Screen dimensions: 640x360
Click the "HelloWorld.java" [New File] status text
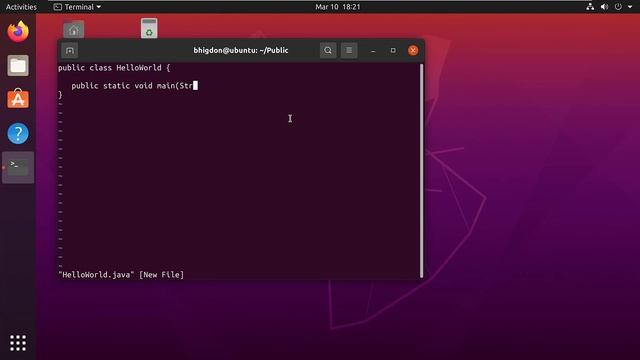121,275
